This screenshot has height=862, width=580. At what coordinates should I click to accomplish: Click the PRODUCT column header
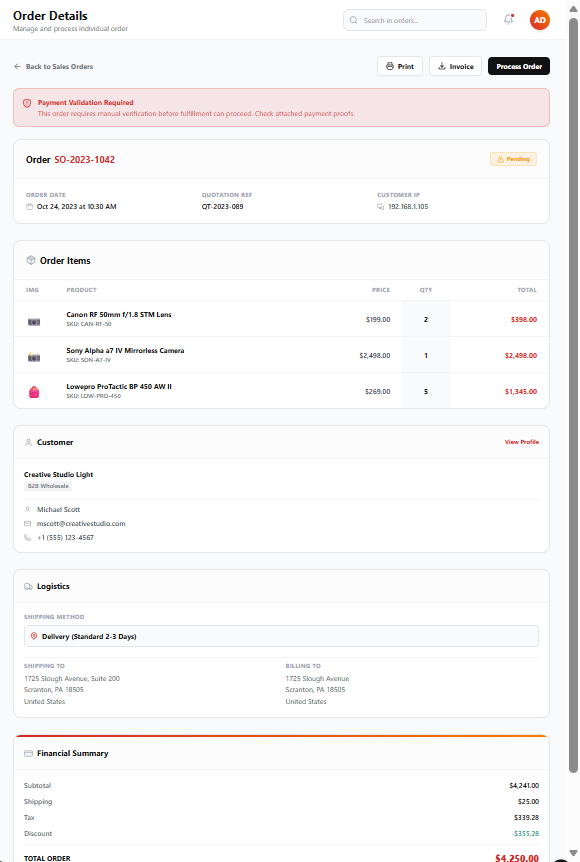(x=81, y=290)
